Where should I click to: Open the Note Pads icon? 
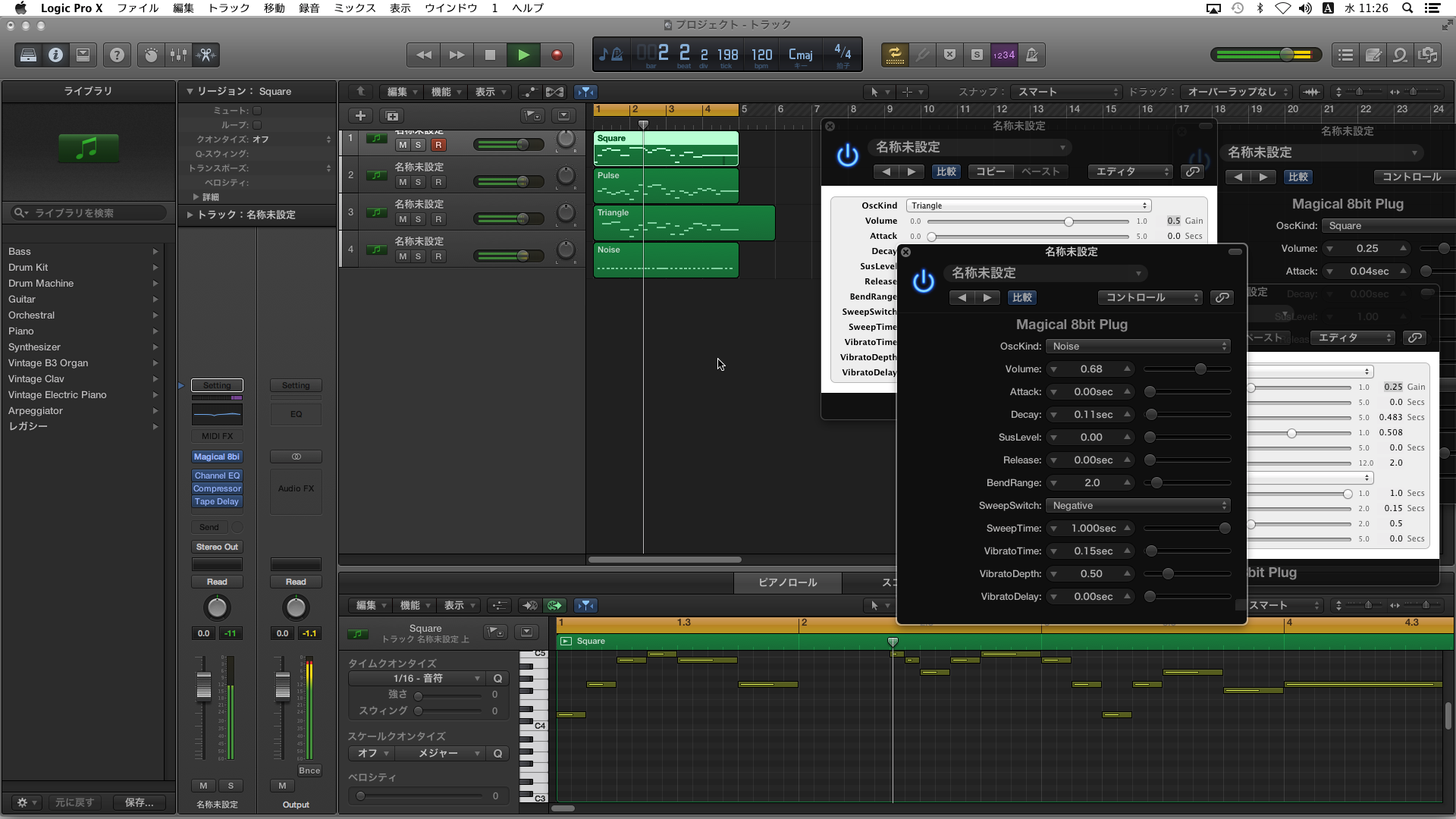coord(1373,55)
